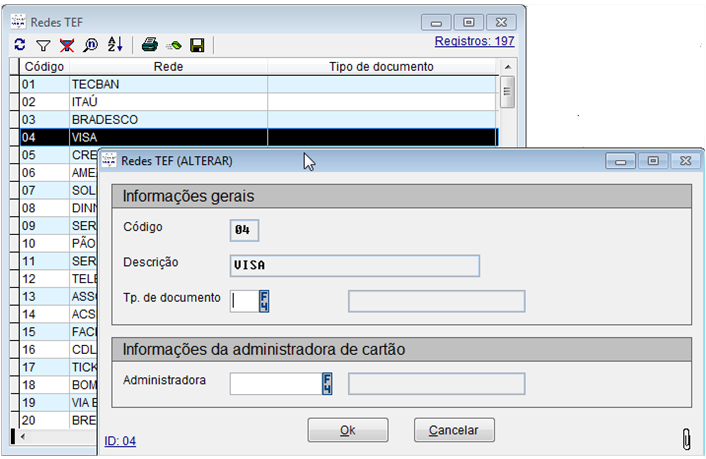Open F4 lookup for Tp. de documento
Screen dimensions: 706x459
point(264,301)
